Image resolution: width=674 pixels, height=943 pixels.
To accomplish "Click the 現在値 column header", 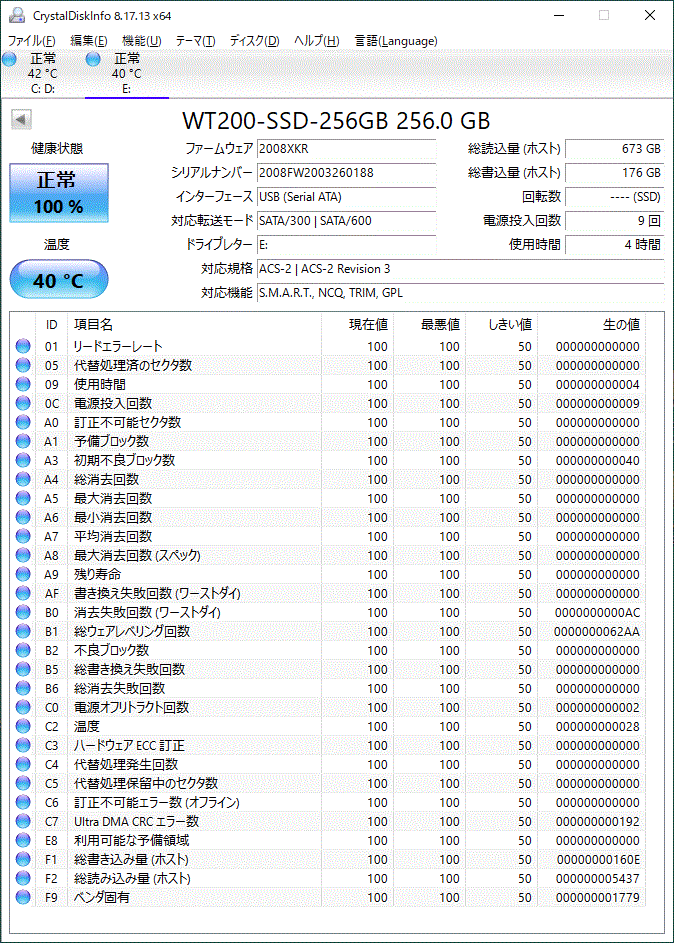I will (357, 324).
